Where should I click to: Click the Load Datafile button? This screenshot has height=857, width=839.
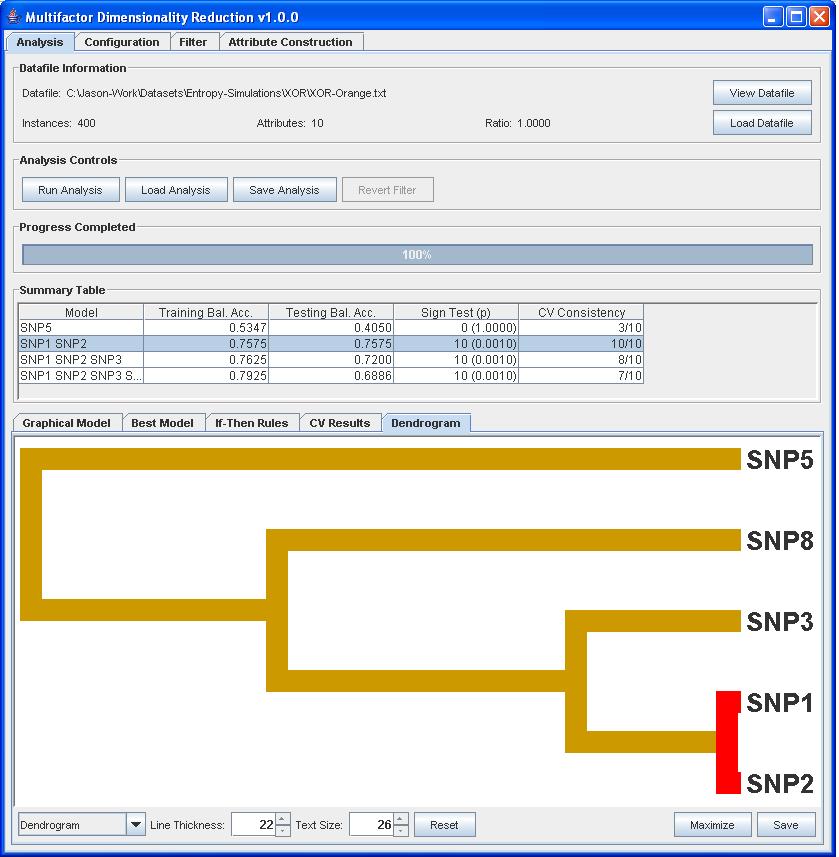coord(761,123)
